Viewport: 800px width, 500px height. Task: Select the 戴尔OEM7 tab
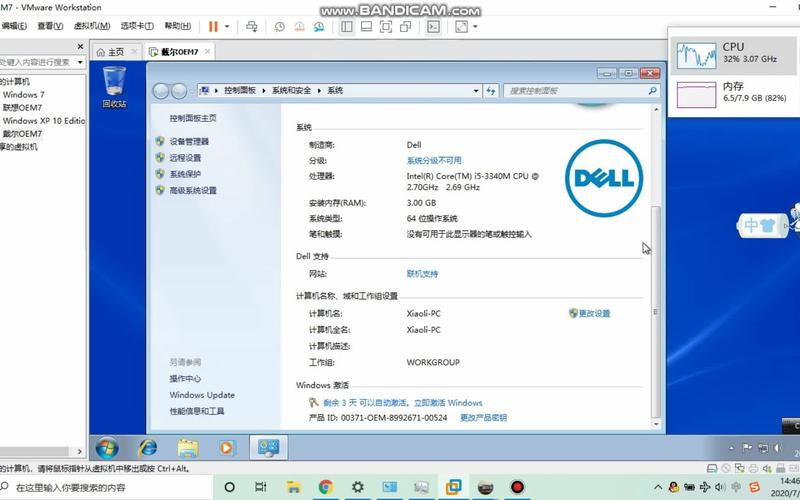[x=179, y=52]
